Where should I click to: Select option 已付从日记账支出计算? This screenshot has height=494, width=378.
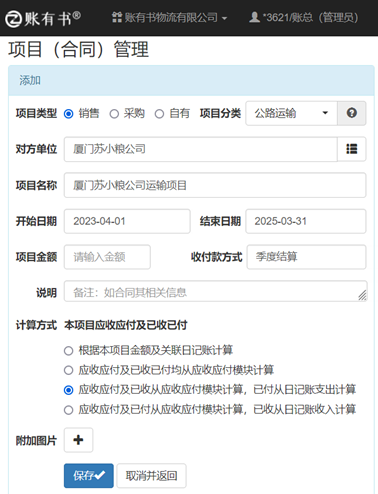[x=69, y=390]
